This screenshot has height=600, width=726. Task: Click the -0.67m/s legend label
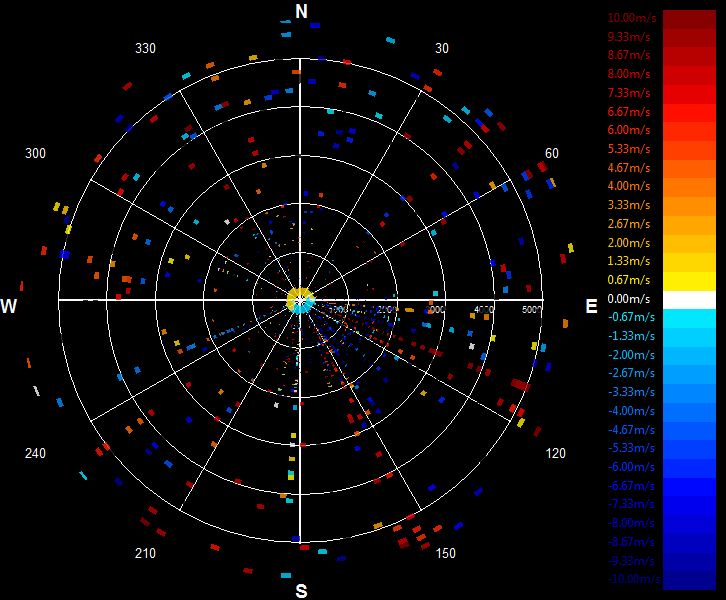click(632, 317)
